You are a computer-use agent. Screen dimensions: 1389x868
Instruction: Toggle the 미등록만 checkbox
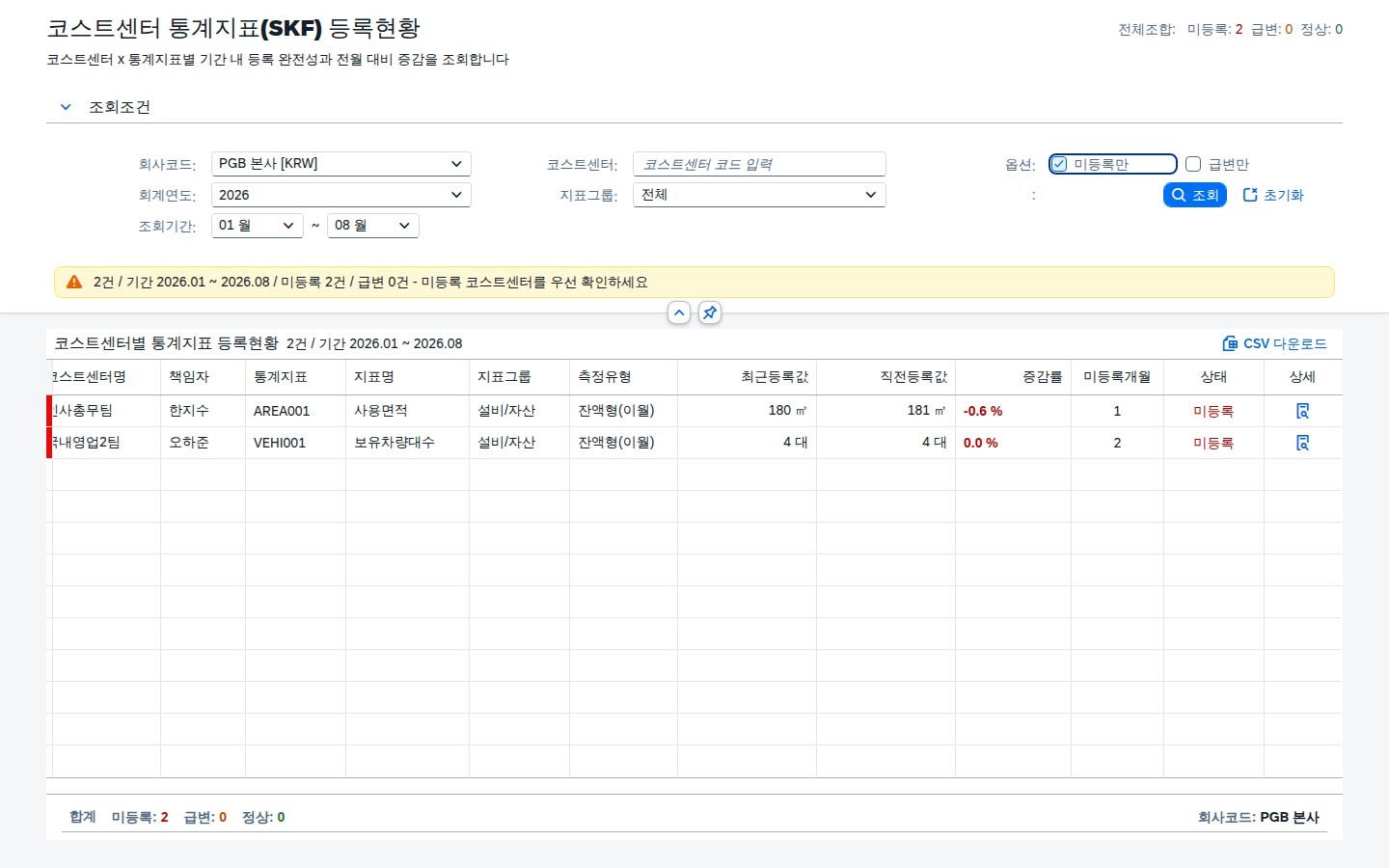coord(1059,164)
